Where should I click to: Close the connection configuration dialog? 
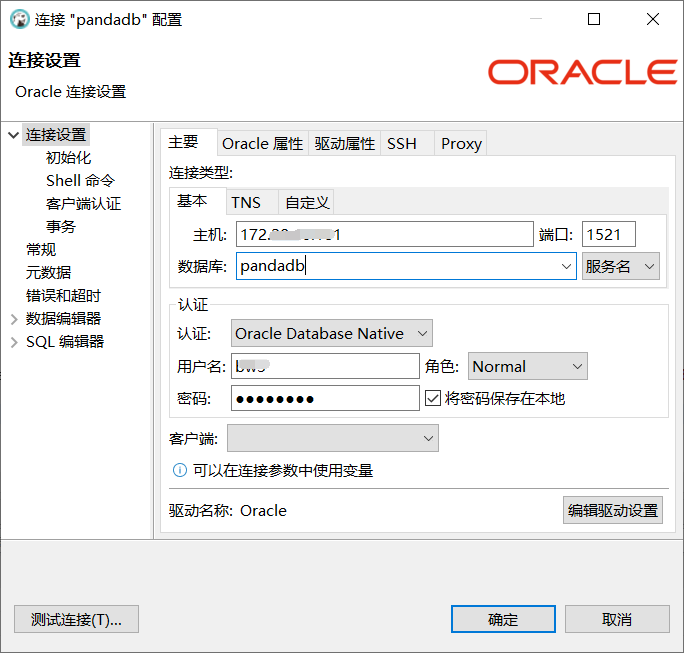[x=653, y=19]
